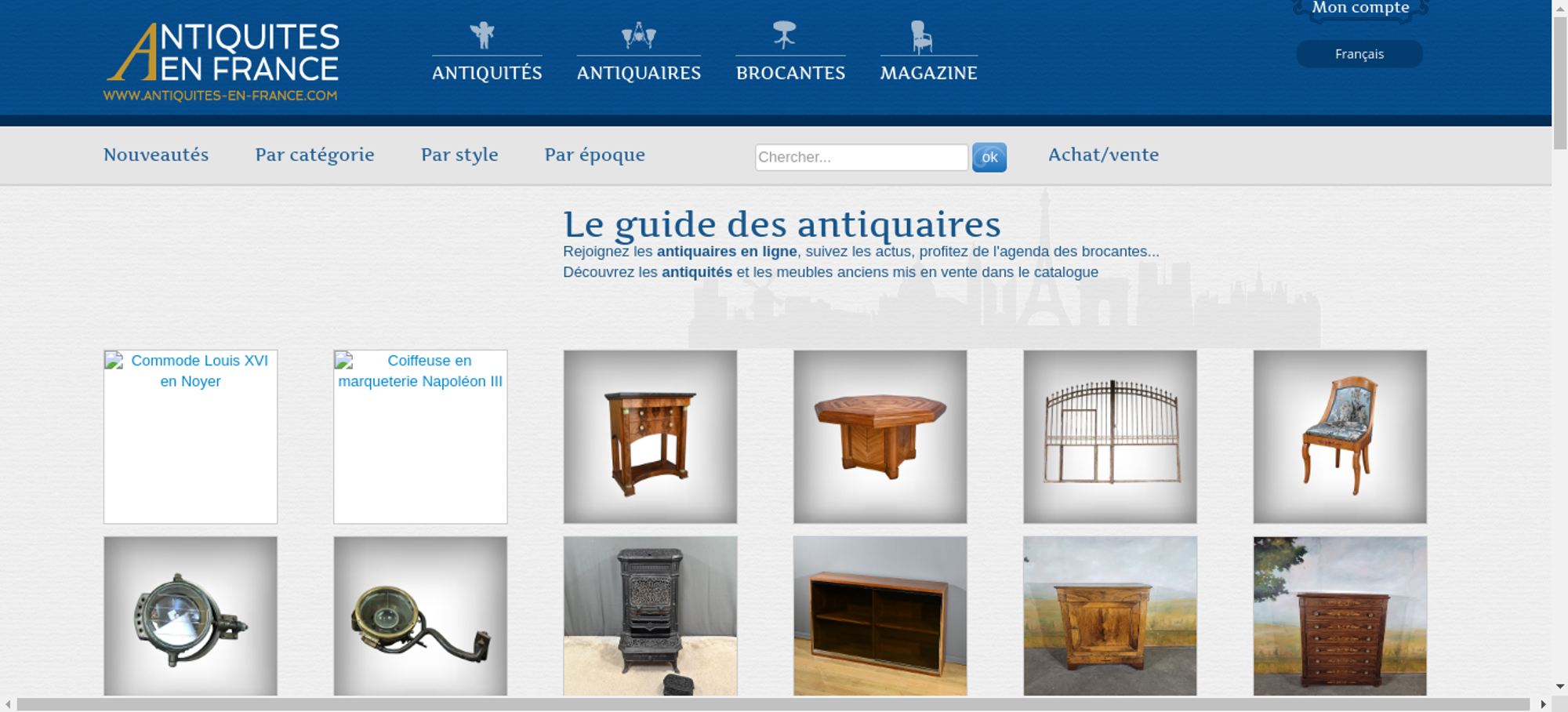Screen dimensions: 1568x712
Task: Click the Antiquités en France logo
Action: [222, 61]
